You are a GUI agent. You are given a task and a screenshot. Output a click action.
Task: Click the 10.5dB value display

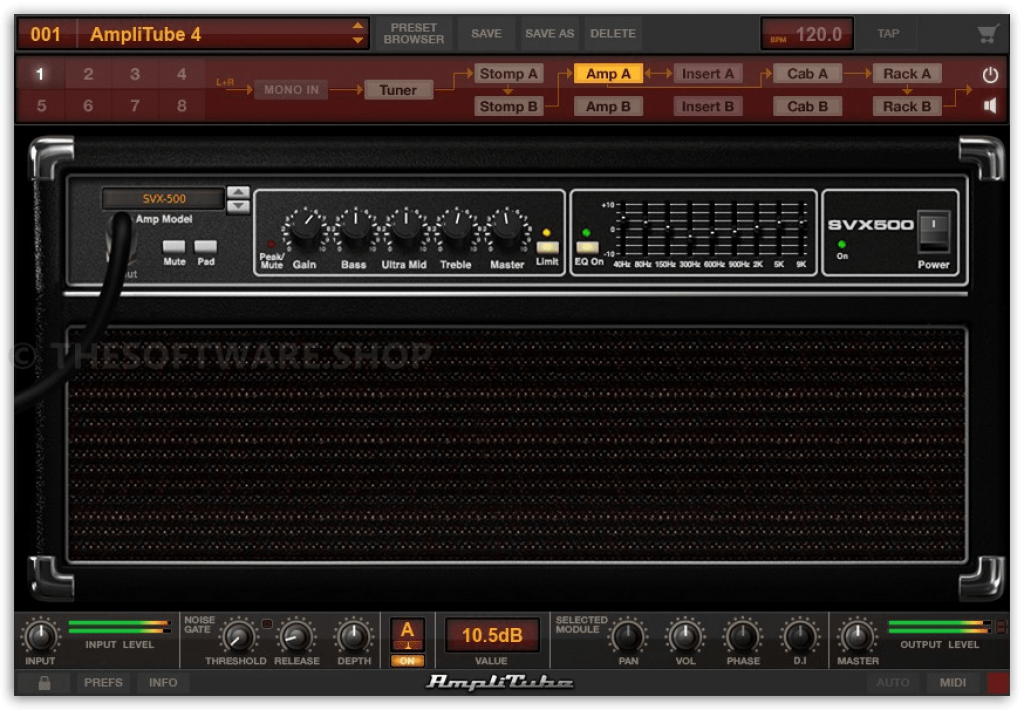point(491,635)
